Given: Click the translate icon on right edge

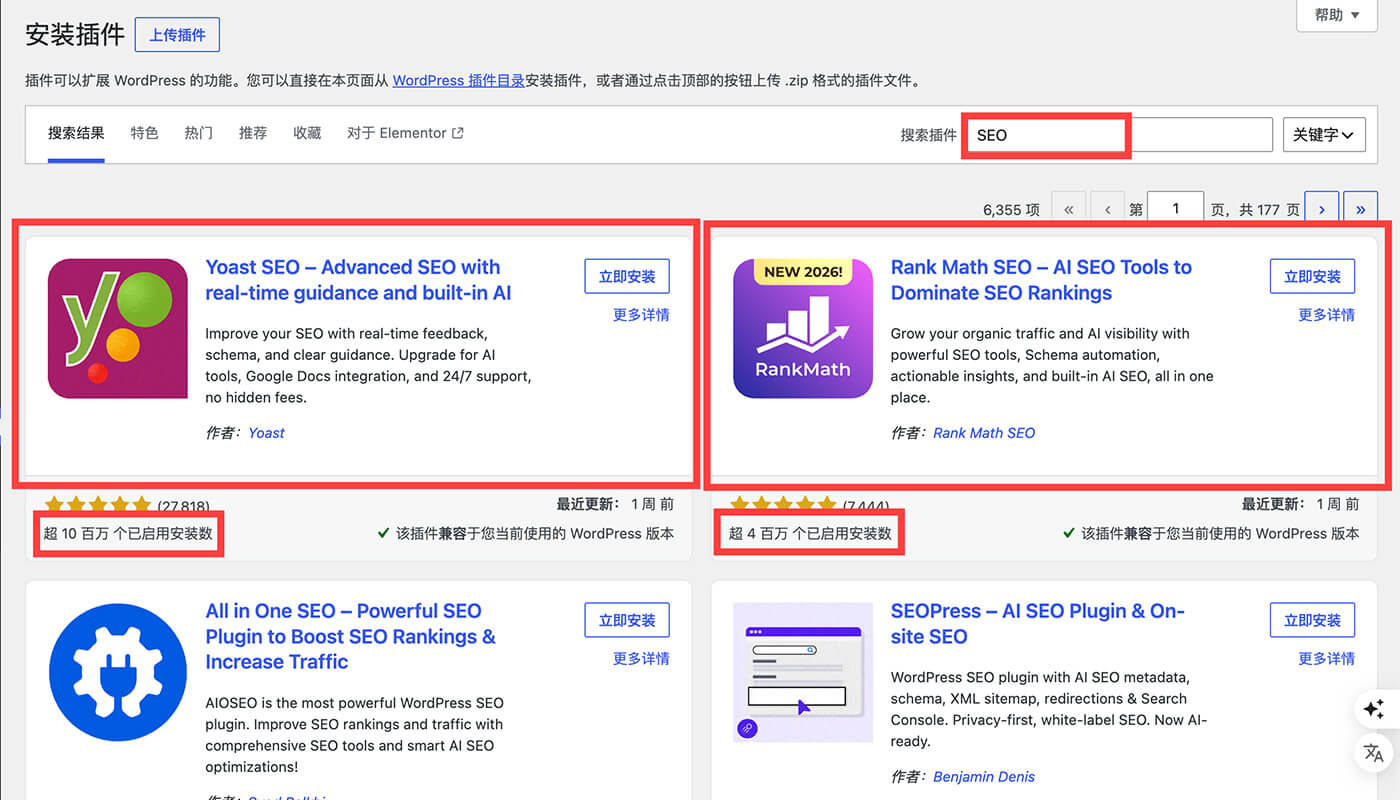Looking at the screenshot, I should (1374, 753).
